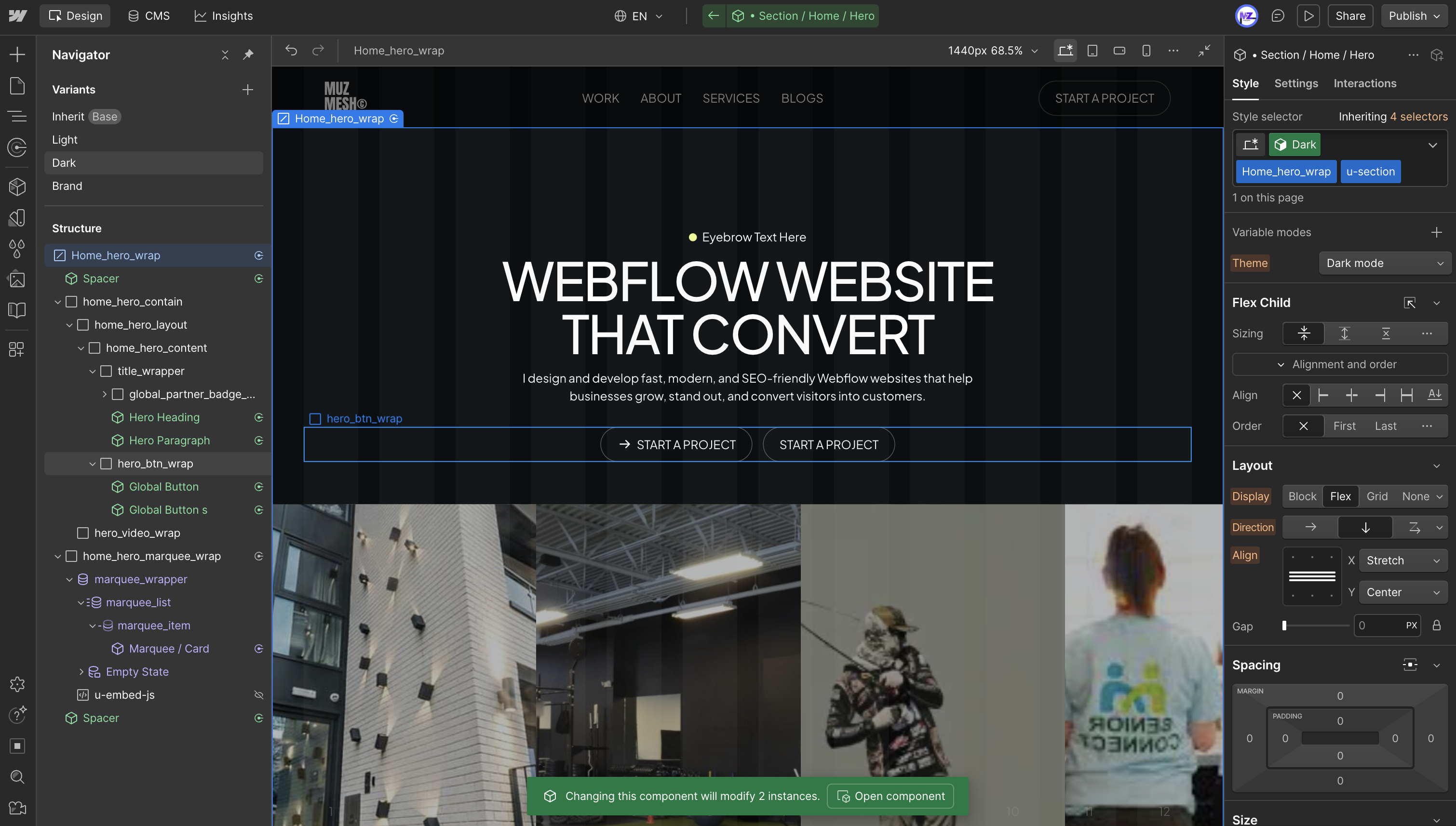The width and height of the screenshot is (1456, 826).
Task: Go back from component with arrow
Action: 713,16
